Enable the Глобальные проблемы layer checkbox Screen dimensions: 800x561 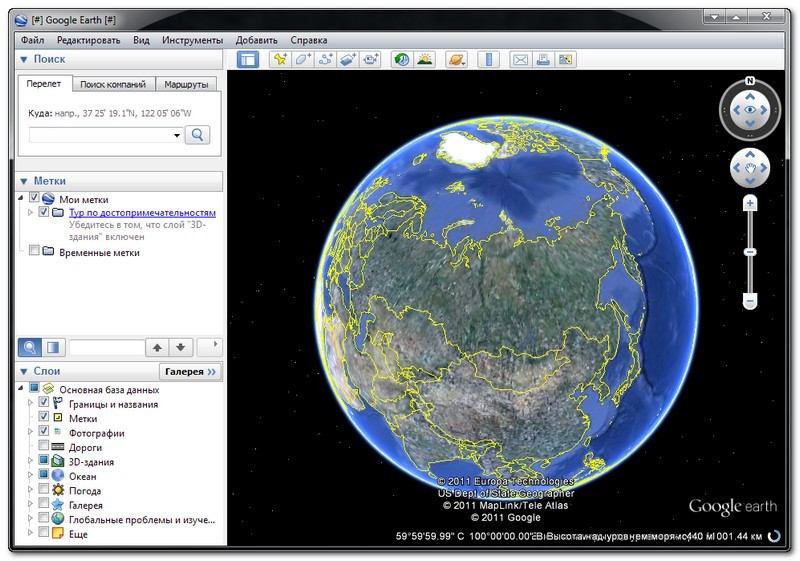[x=44, y=518]
